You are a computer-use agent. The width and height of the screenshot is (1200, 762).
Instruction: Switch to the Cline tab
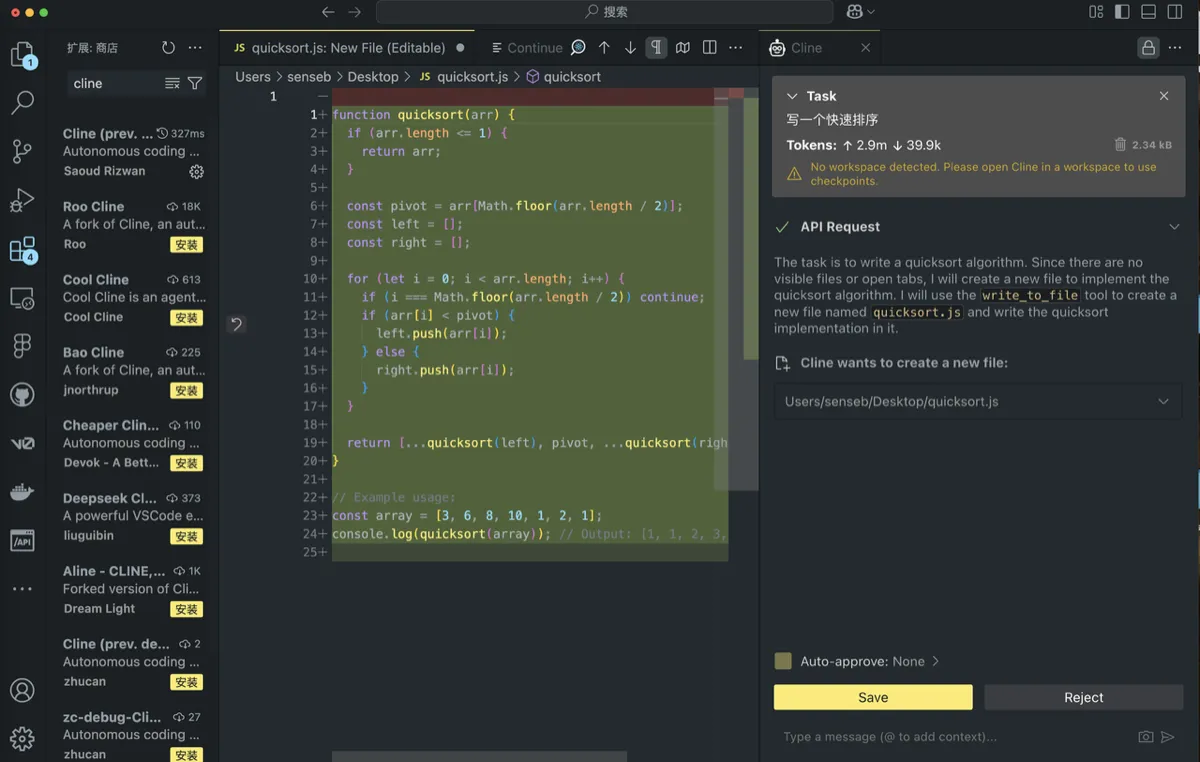coord(806,48)
